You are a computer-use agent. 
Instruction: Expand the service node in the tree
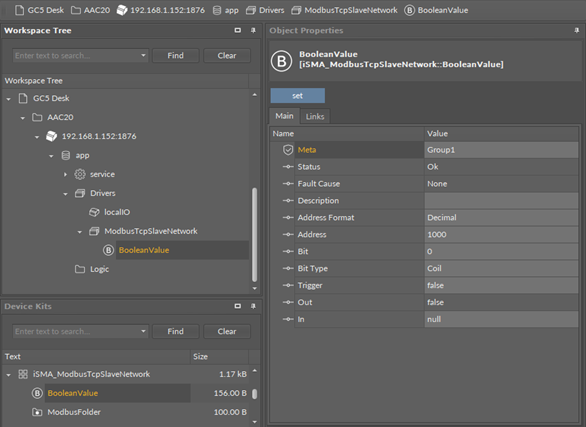(65, 174)
